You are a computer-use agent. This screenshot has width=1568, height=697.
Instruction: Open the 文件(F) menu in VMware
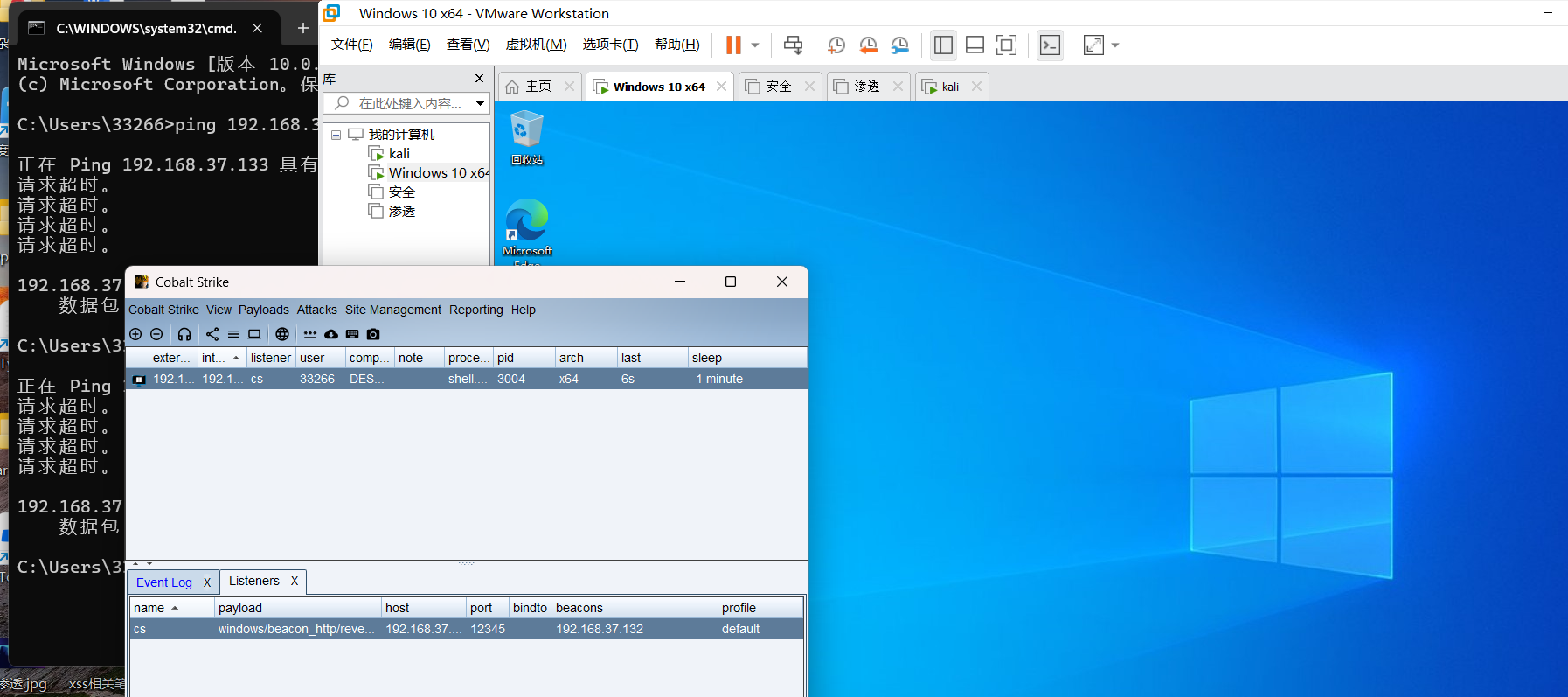tap(352, 45)
